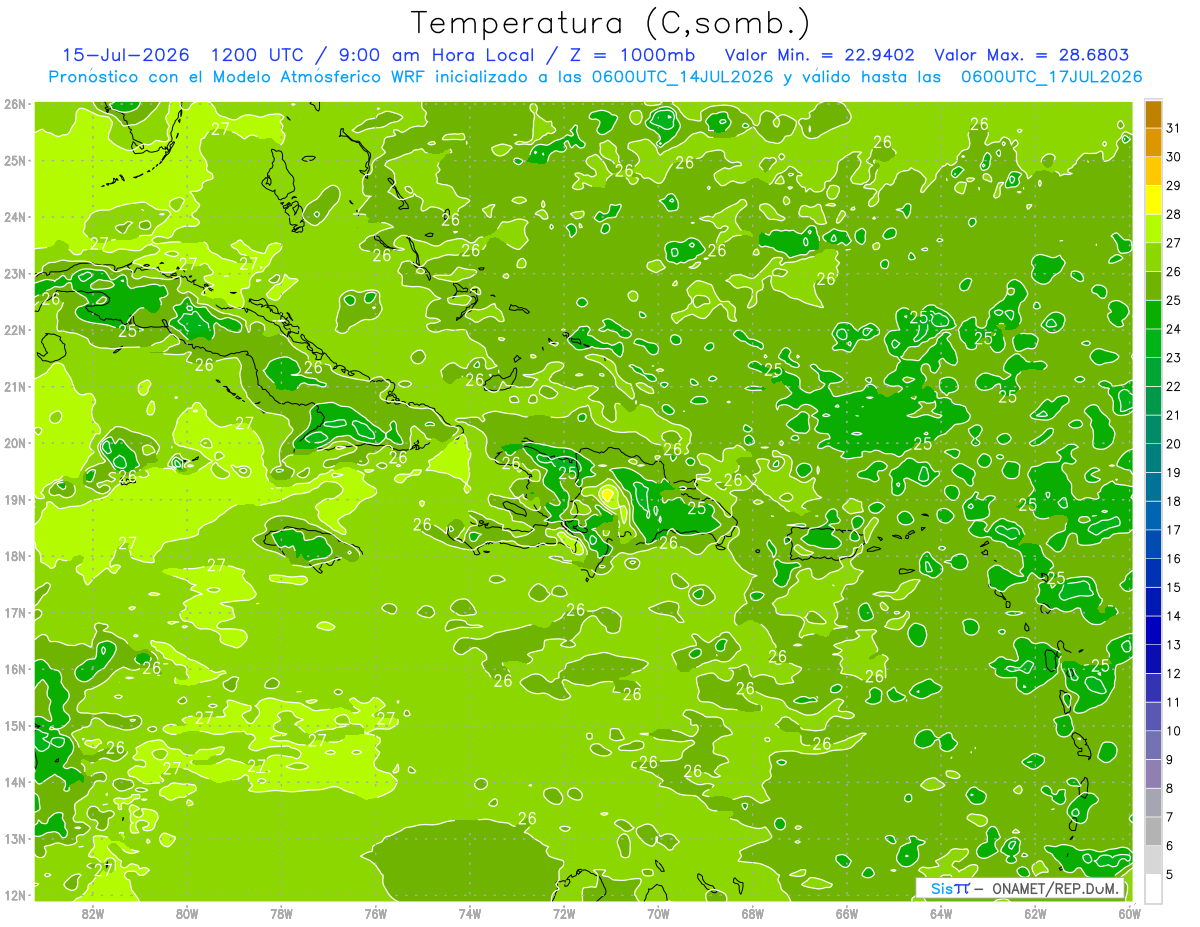Click the valid-until time "0600UTC_17JUL2026"
The width and height of the screenshot is (1200, 927).
(1052, 76)
